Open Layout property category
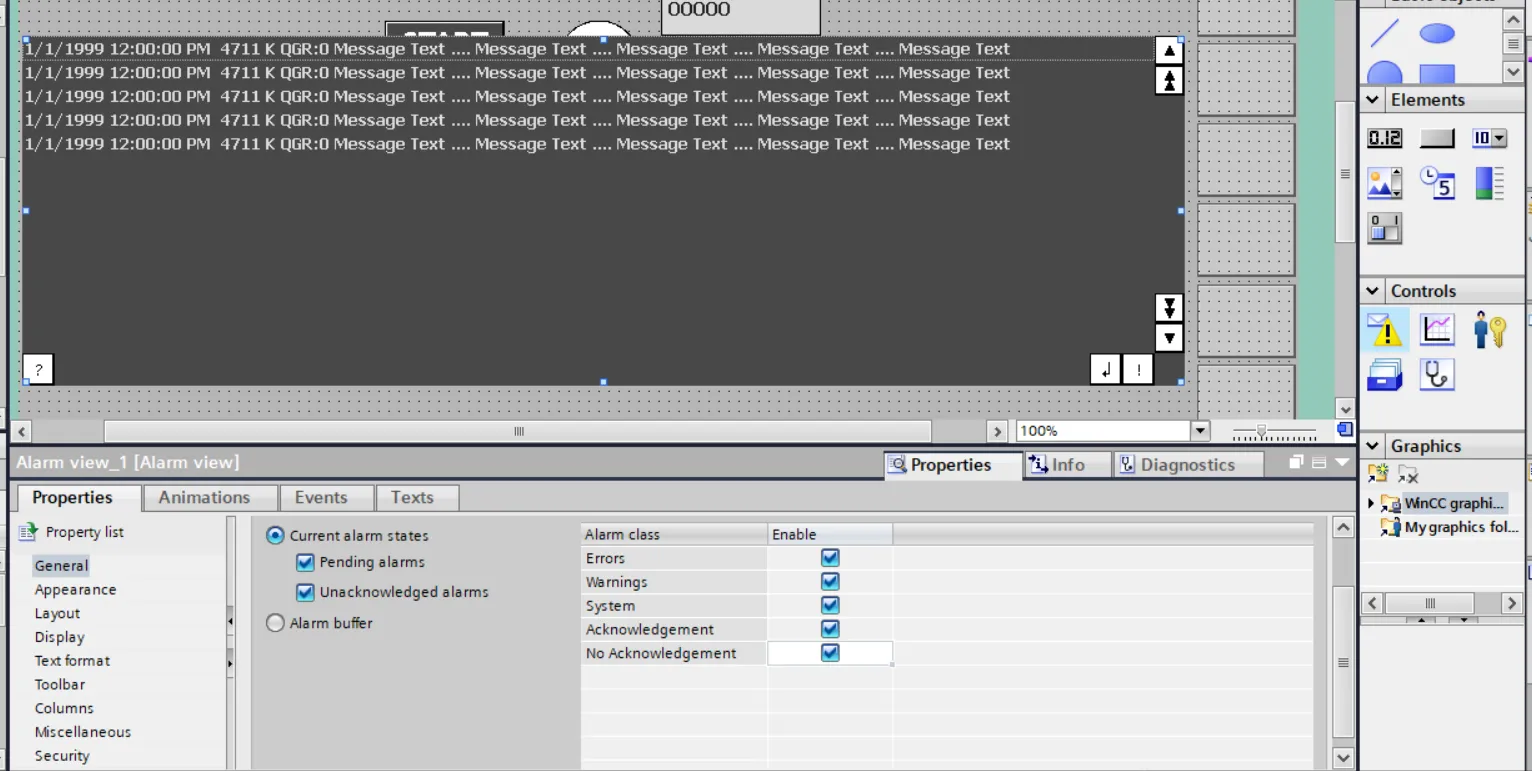This screenshot has height=771, width=1532. tap(57, 613)
